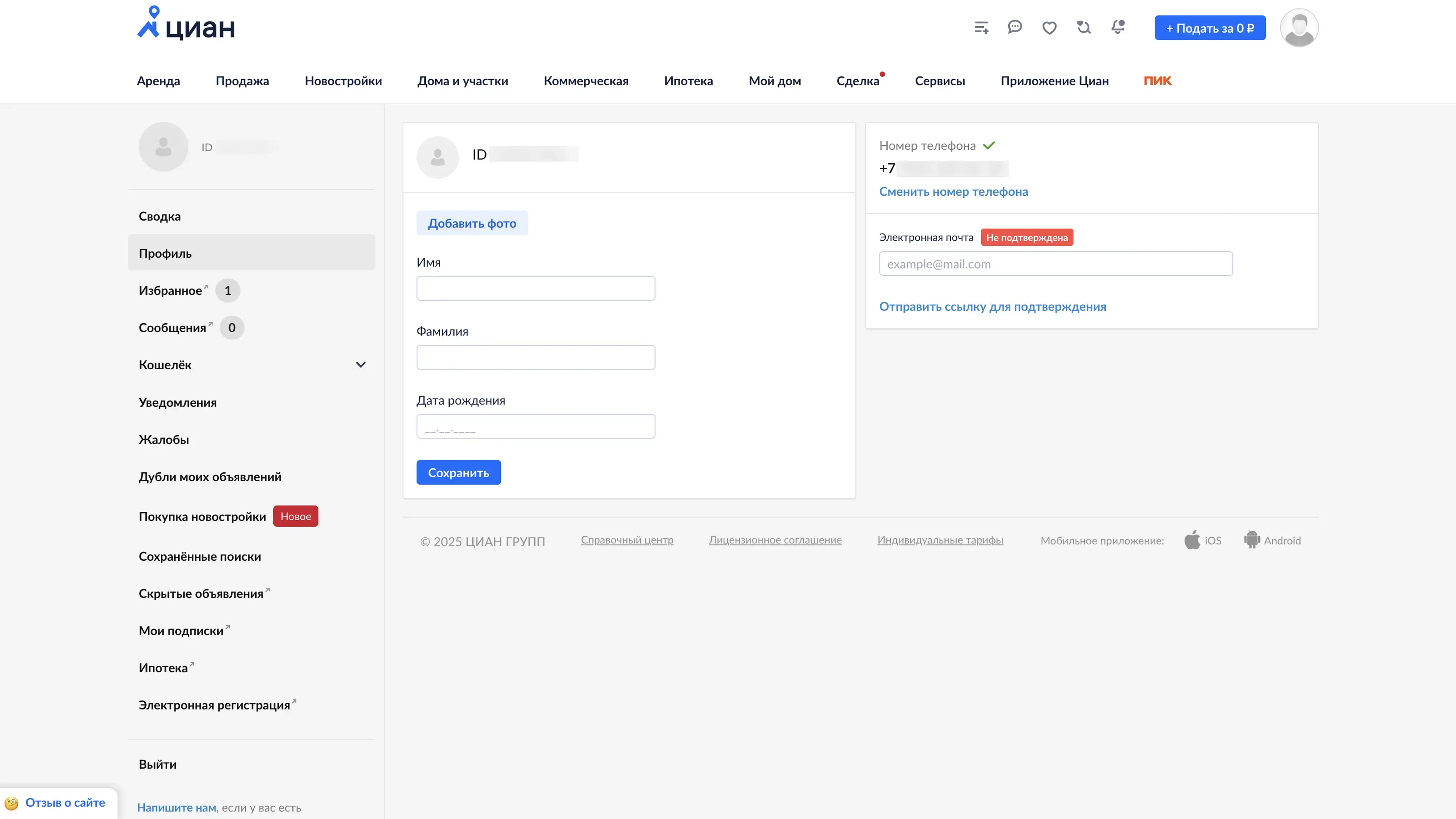Open favorites via the heart icon
This screenshot has height=819, width=1456.
(1050, 28)
